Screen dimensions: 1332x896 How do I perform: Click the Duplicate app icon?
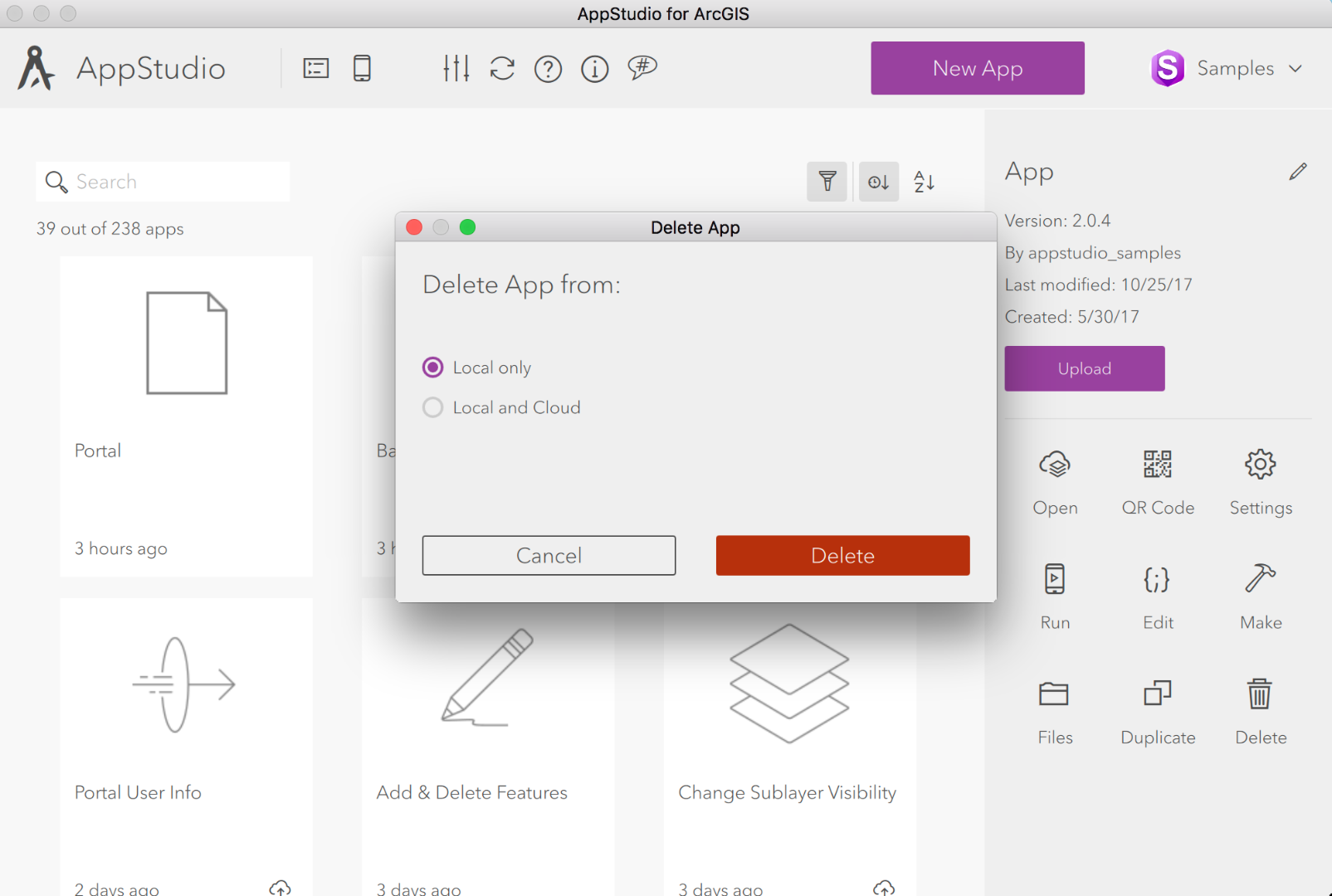pos(1158,693)
